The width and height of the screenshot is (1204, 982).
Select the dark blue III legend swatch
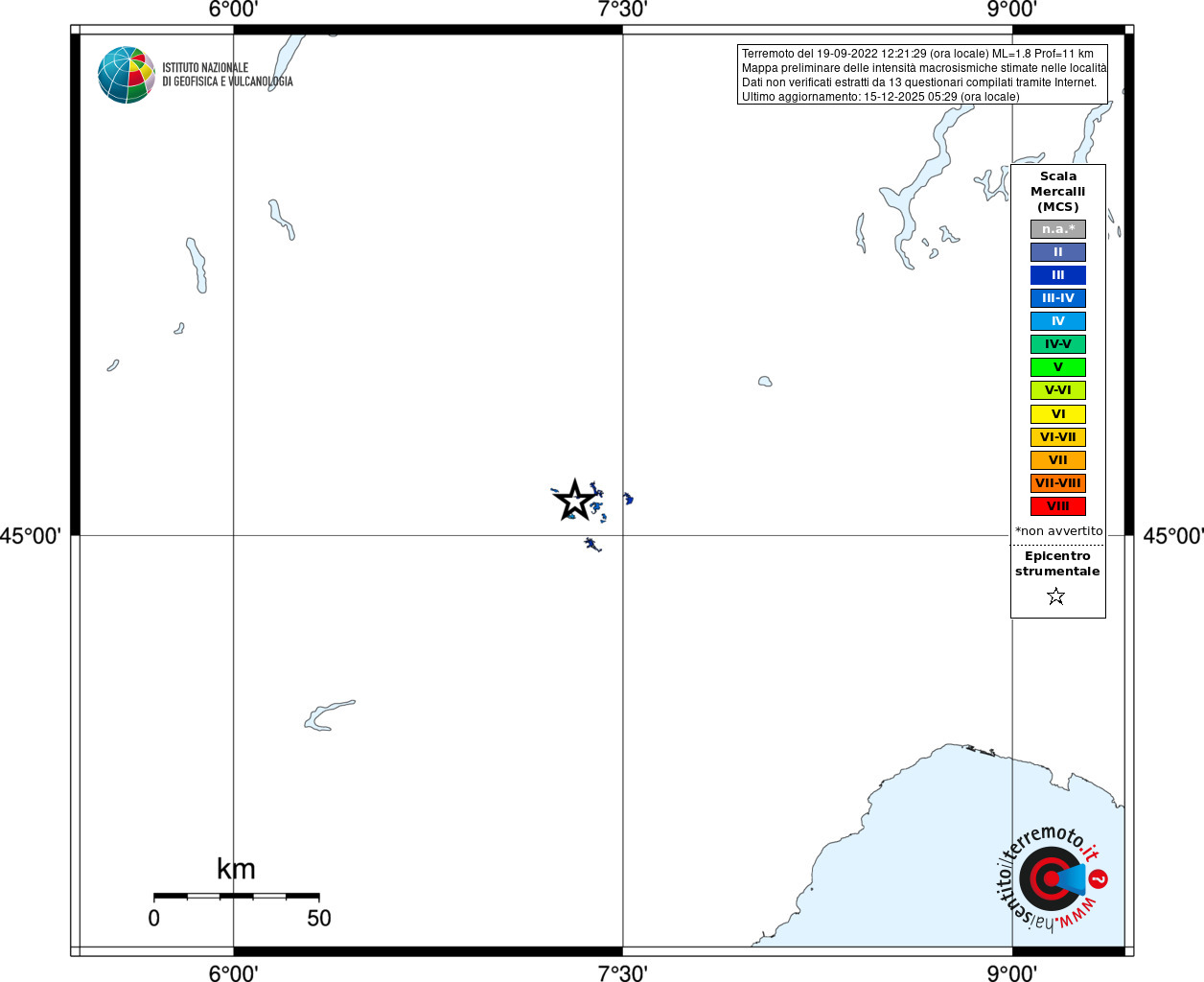click(x=1058, y=275)
